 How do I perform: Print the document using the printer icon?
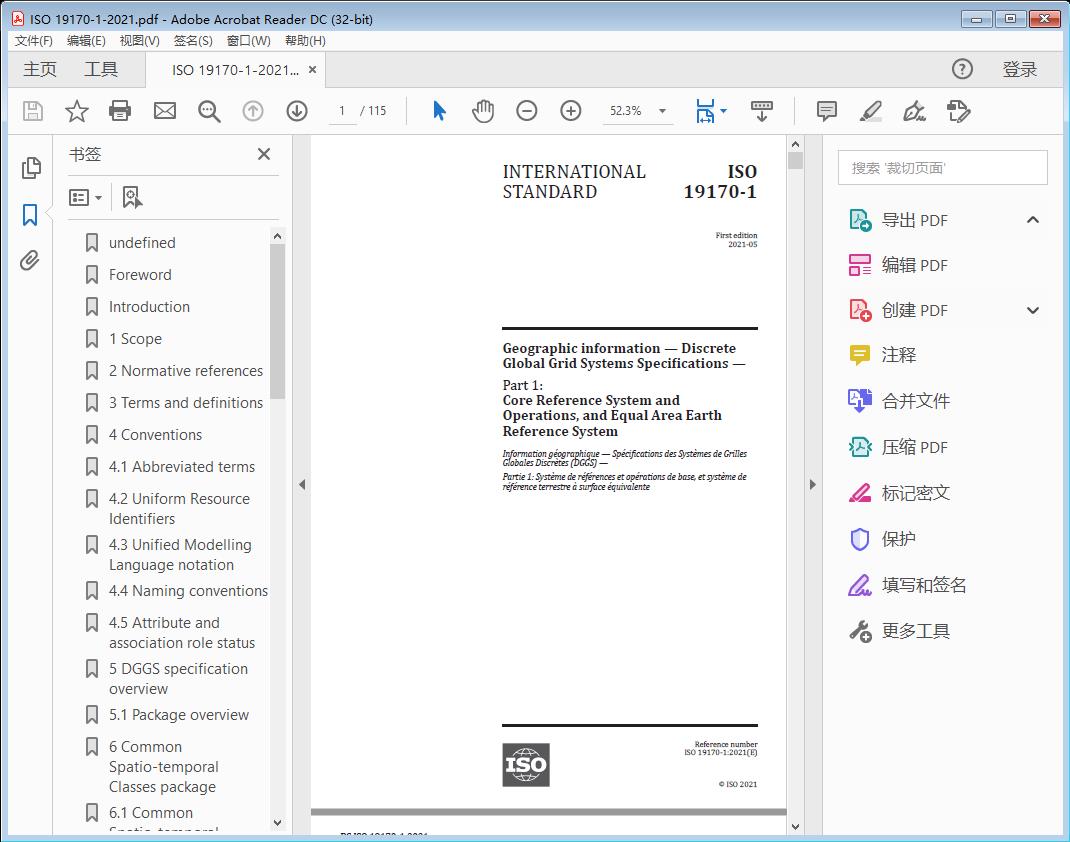tap(120, 111)
